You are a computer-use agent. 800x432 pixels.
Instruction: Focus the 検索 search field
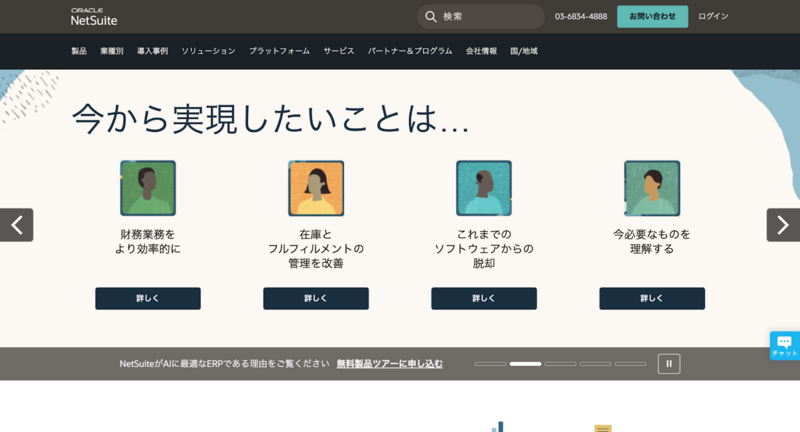(481, 17)
